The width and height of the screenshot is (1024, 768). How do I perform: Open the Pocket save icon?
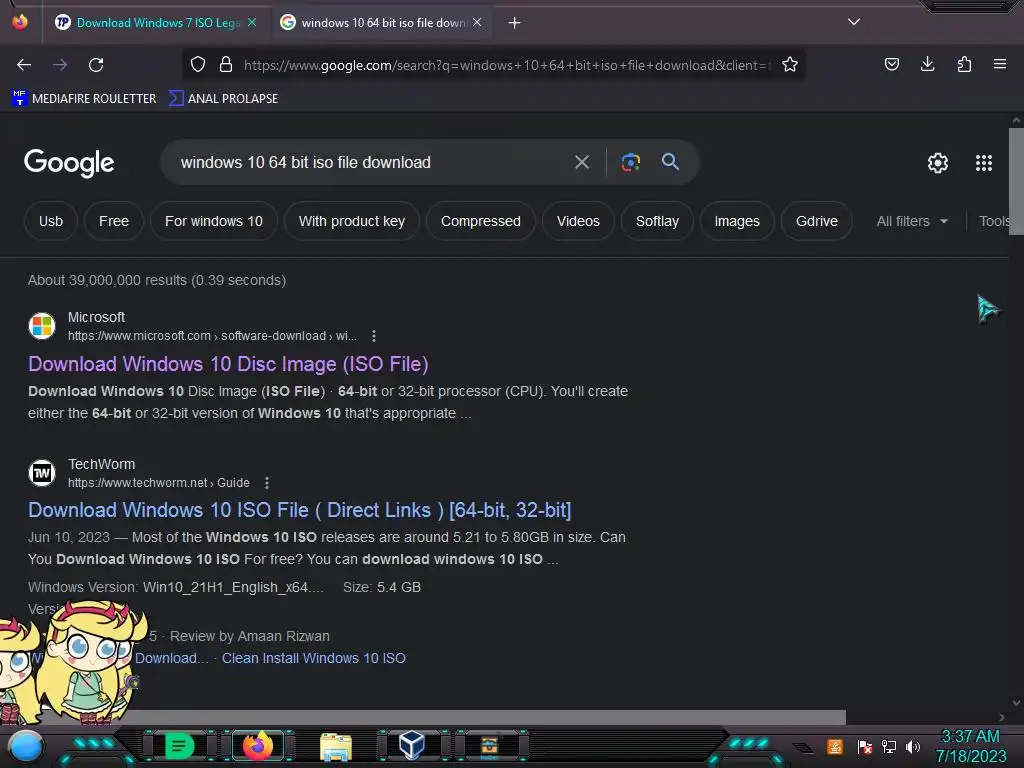891,64
